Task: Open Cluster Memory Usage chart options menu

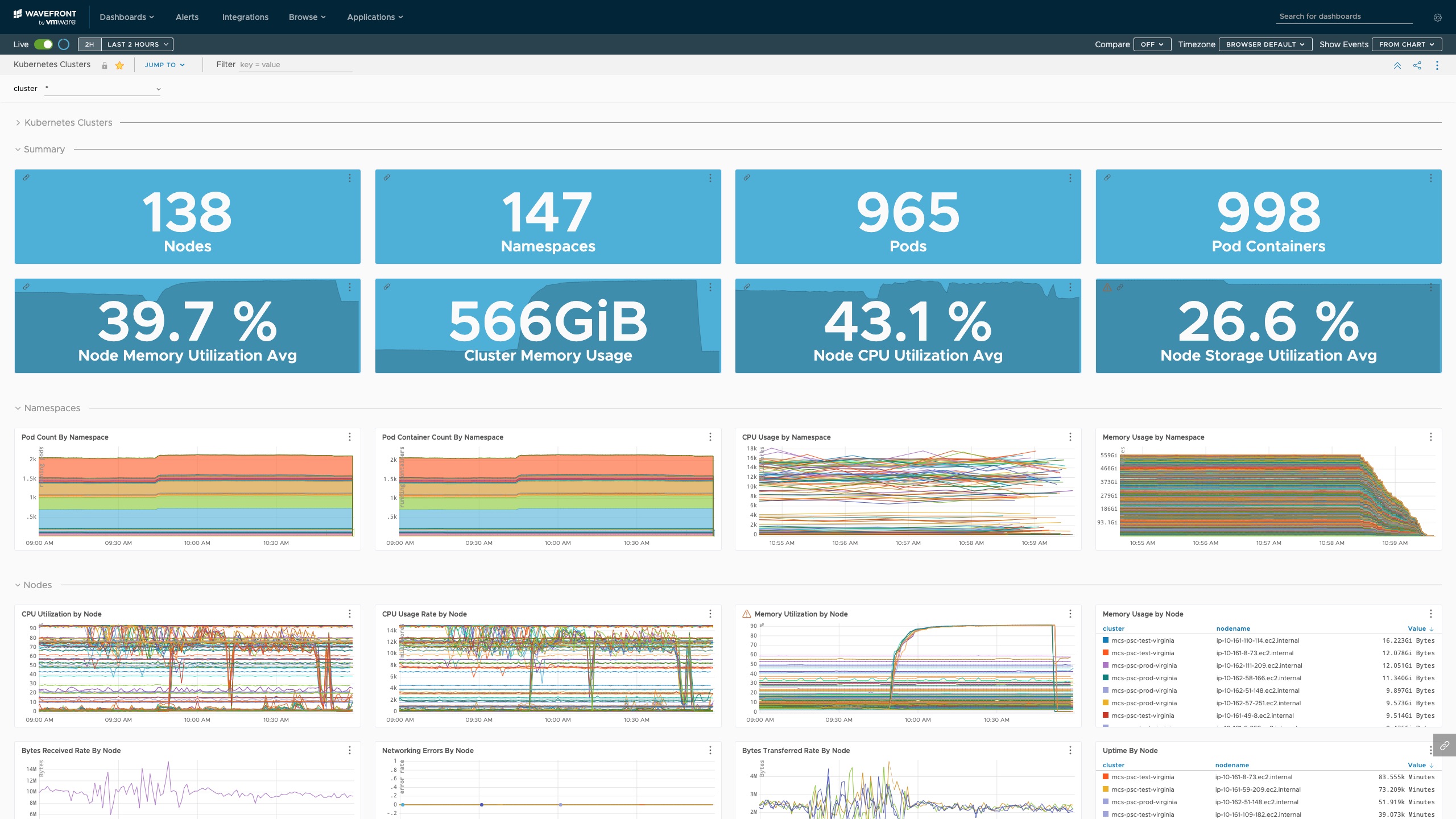Action: [x=710, y=287]
